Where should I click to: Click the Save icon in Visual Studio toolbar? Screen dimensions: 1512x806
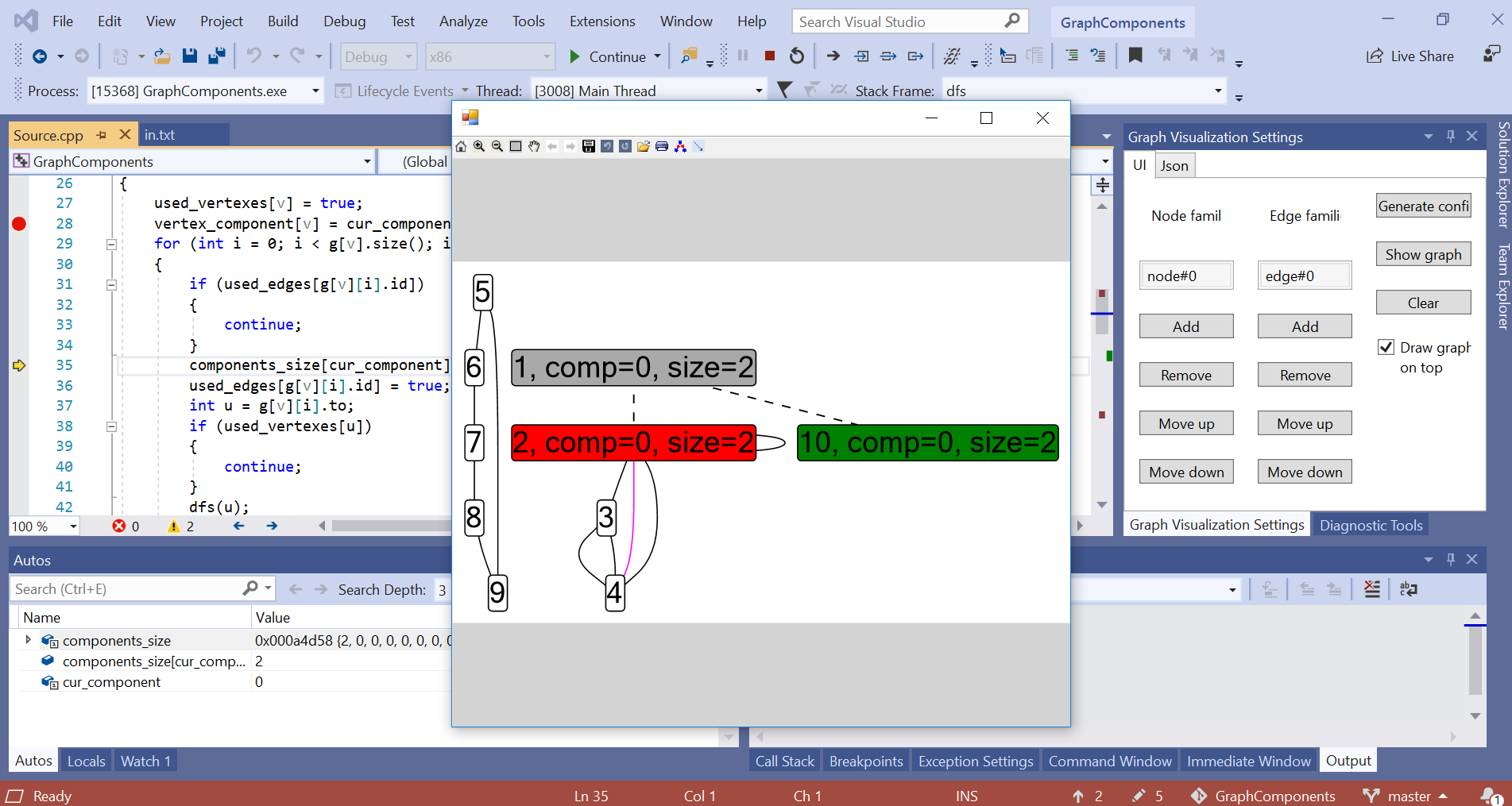[x=190, y=56]
